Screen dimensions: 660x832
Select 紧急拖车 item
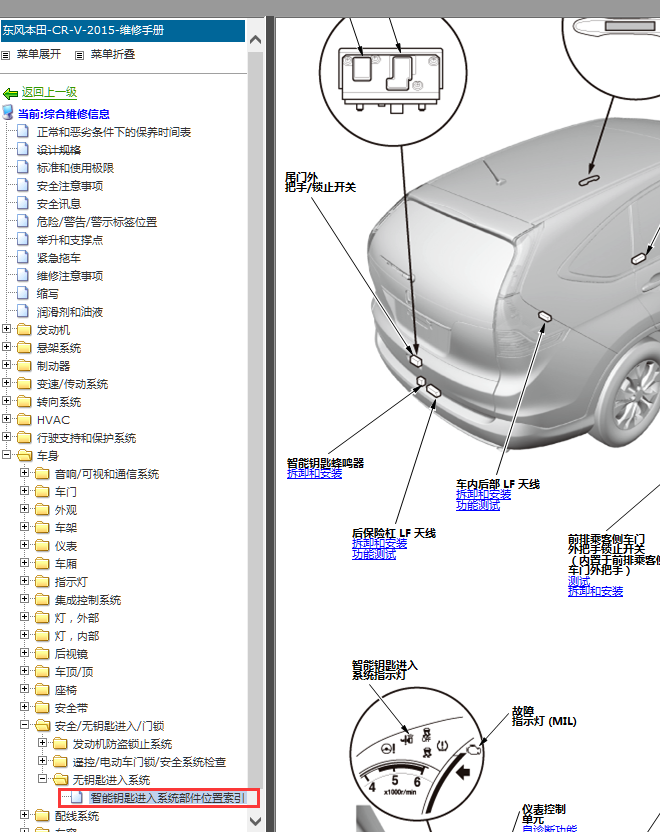(58, 258)
